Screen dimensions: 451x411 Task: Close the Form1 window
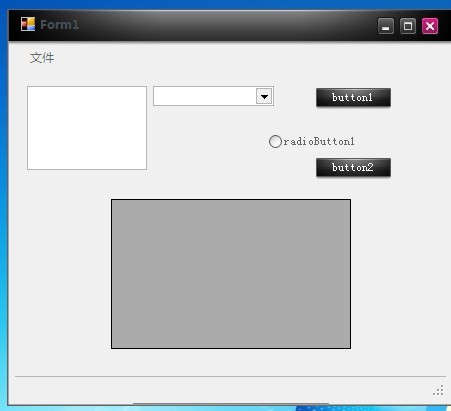click(x=430, y=26)
